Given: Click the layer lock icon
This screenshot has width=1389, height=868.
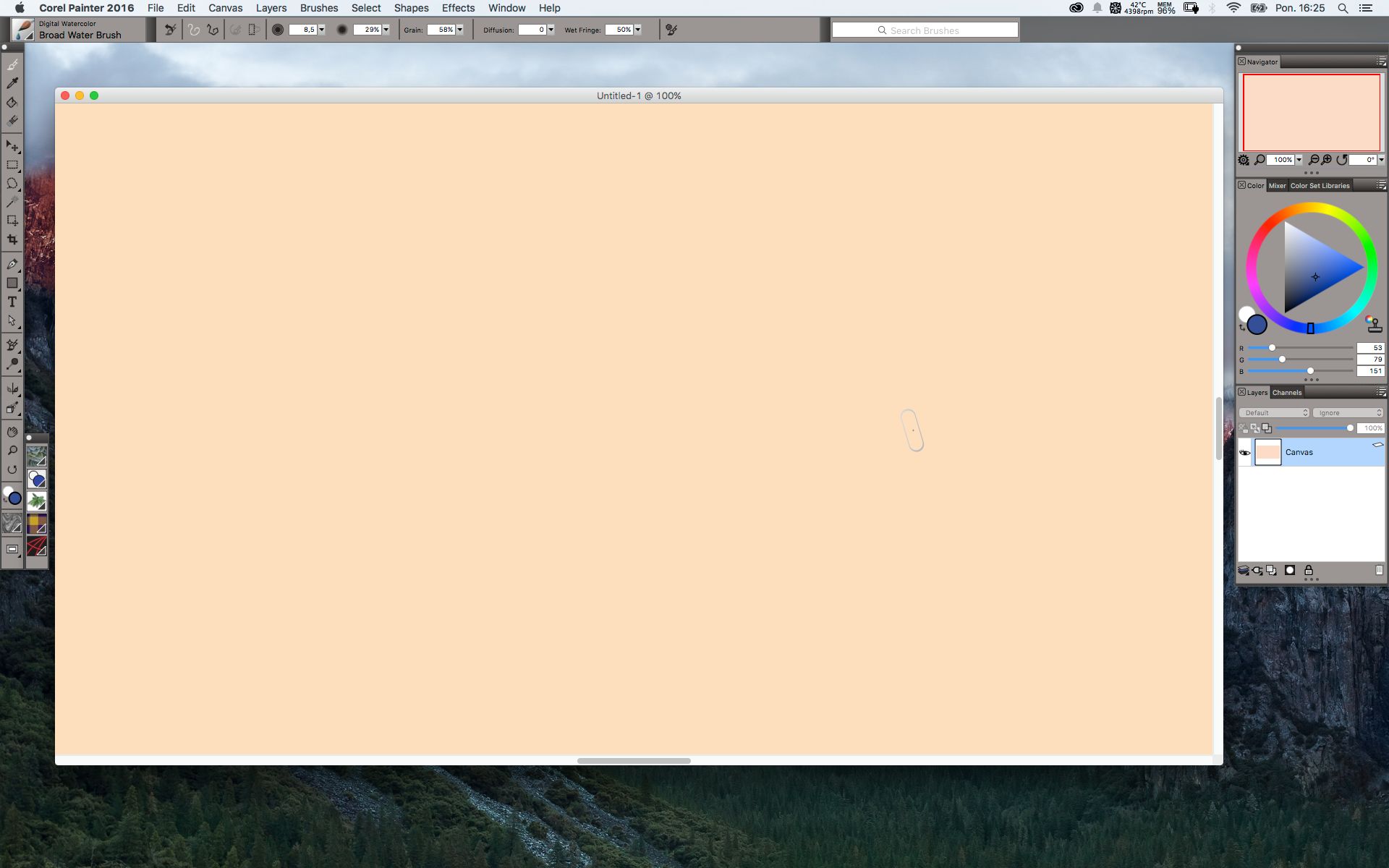Looking at the screenshot, I should tap(1308, 570).
